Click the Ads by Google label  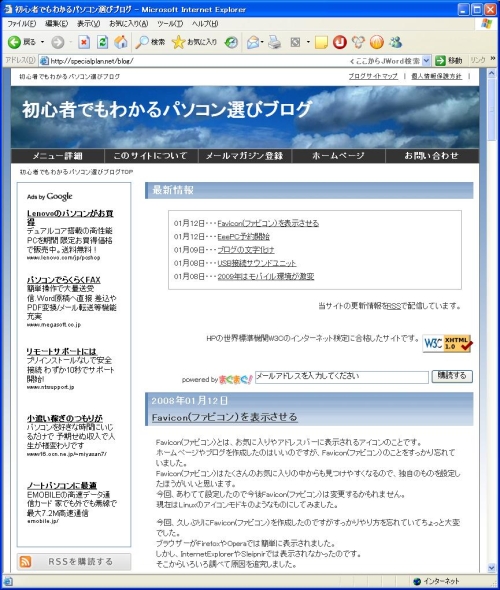pos(50,196)
